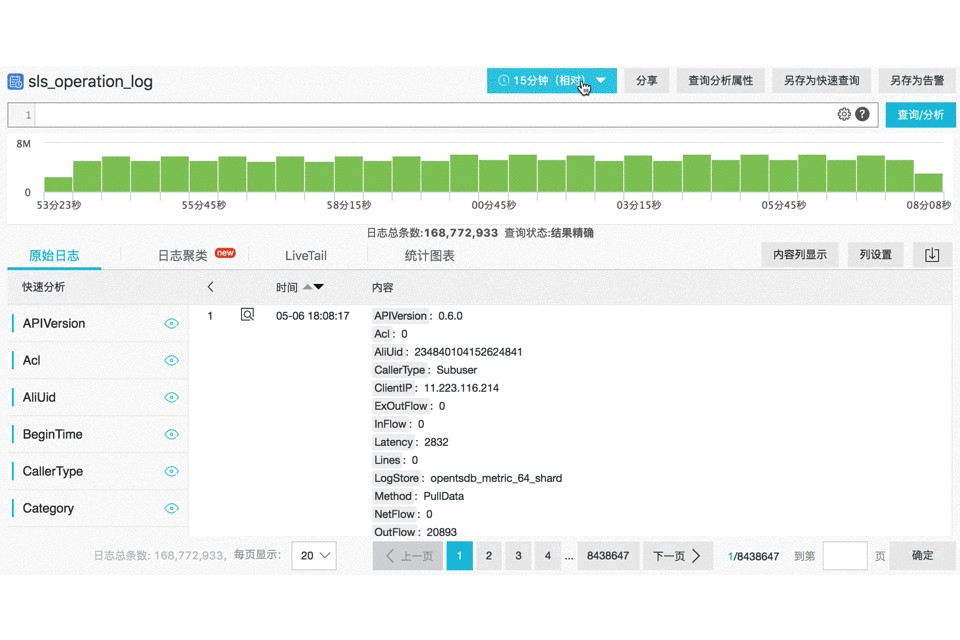
Task: Click the CallerType value Subuser
Action: tap(456, 370)
